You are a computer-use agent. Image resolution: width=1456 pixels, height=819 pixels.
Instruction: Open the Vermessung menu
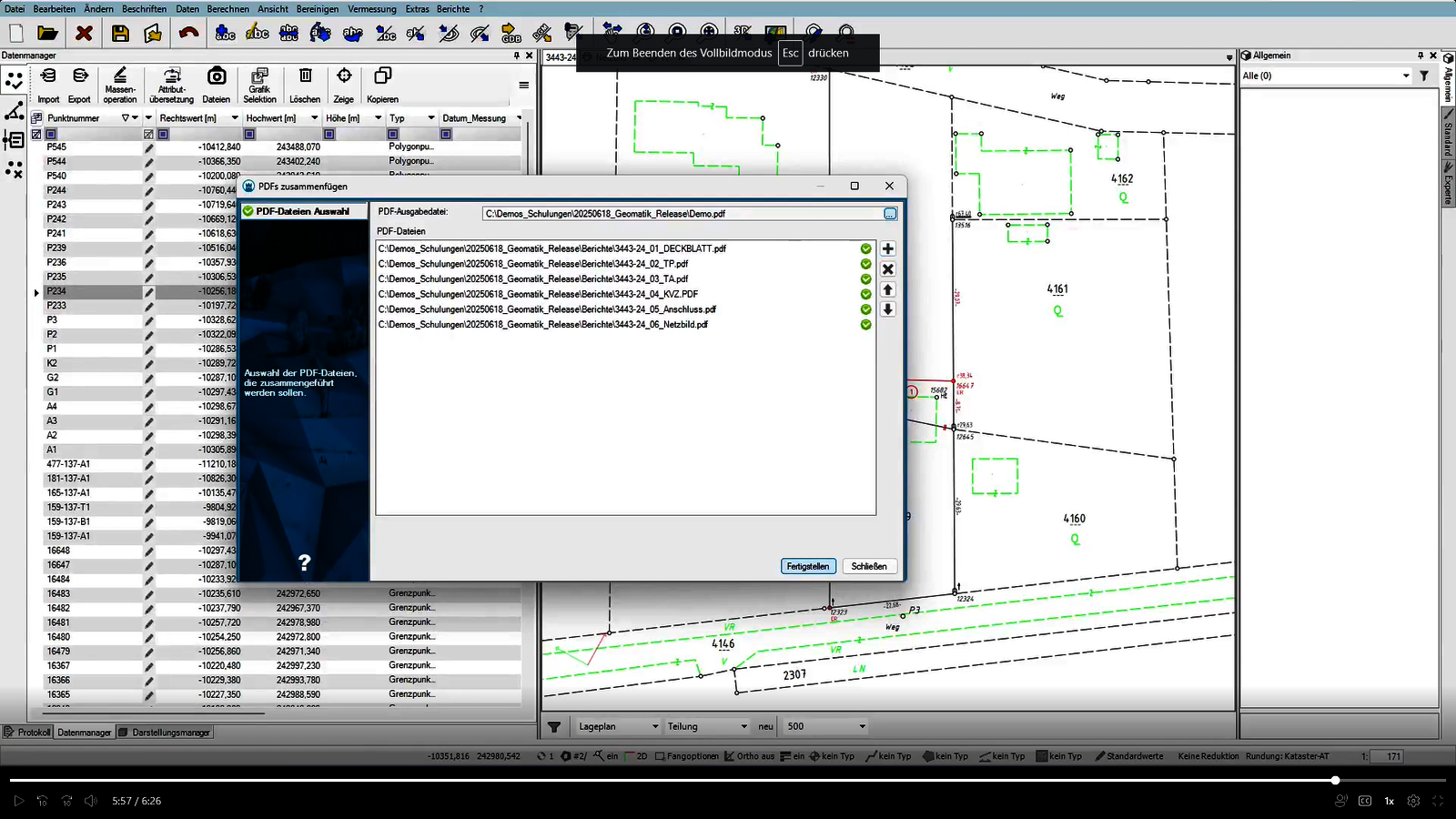click(x=371, y=9)
